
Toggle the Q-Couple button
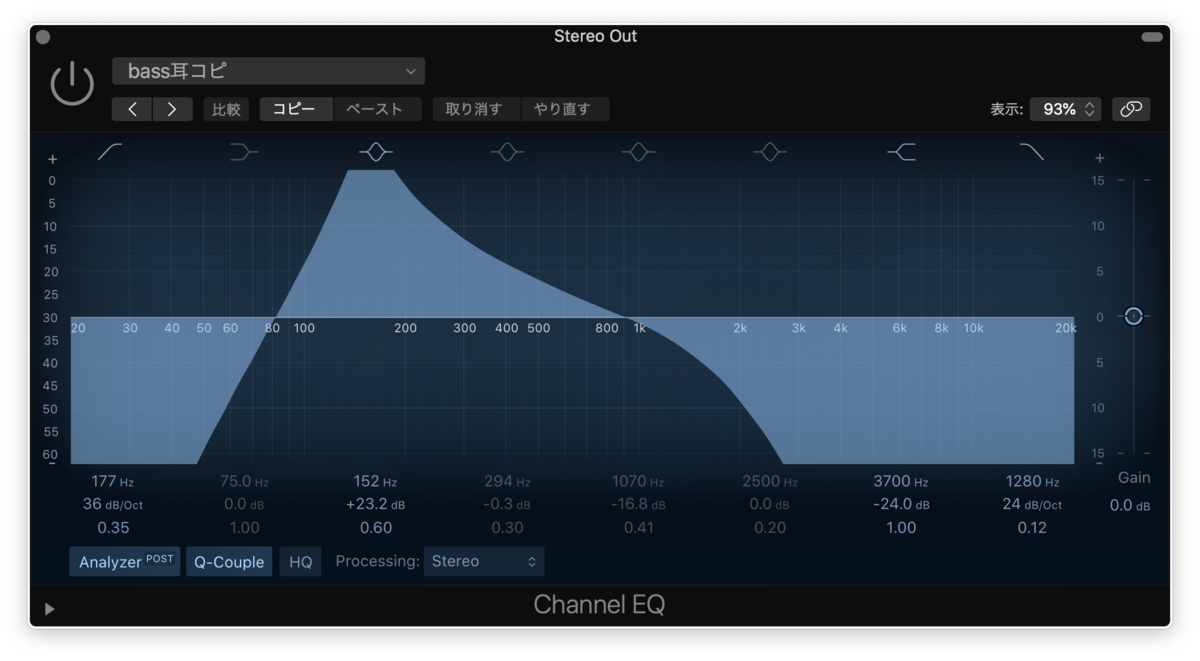tap(229, 562)
